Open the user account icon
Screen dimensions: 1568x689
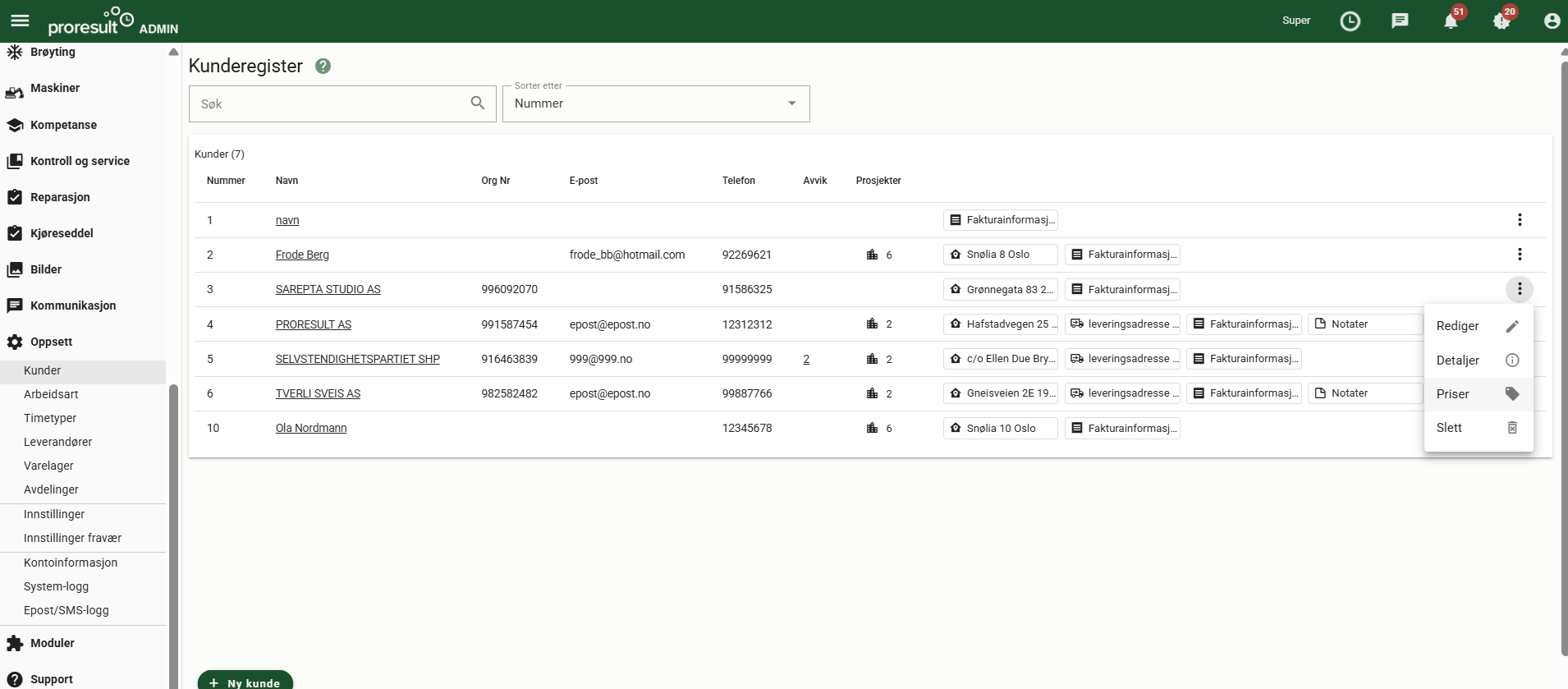pos(1552,21)
